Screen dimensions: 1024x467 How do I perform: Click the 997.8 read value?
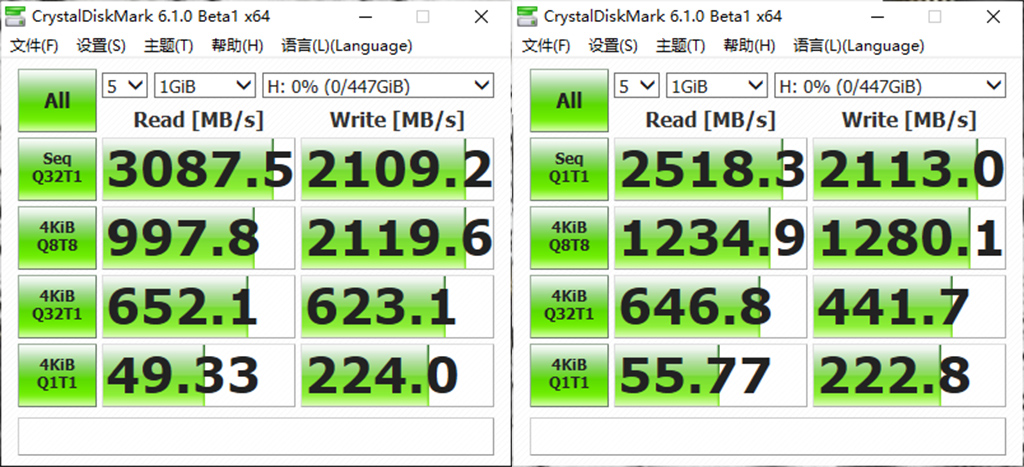(199, 237)
